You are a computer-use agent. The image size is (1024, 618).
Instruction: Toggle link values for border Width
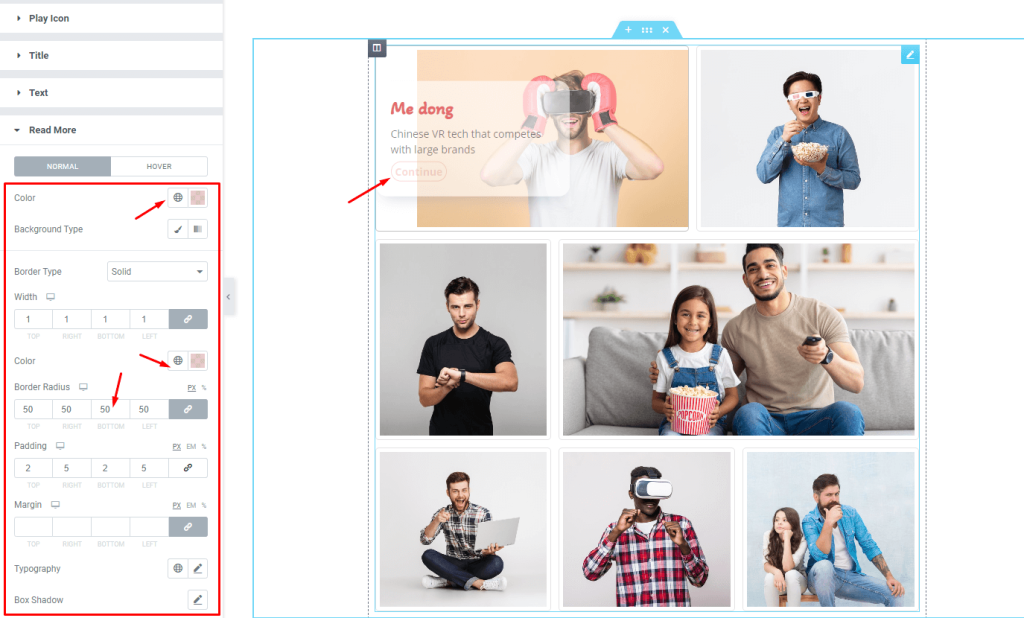coord(188,319)
